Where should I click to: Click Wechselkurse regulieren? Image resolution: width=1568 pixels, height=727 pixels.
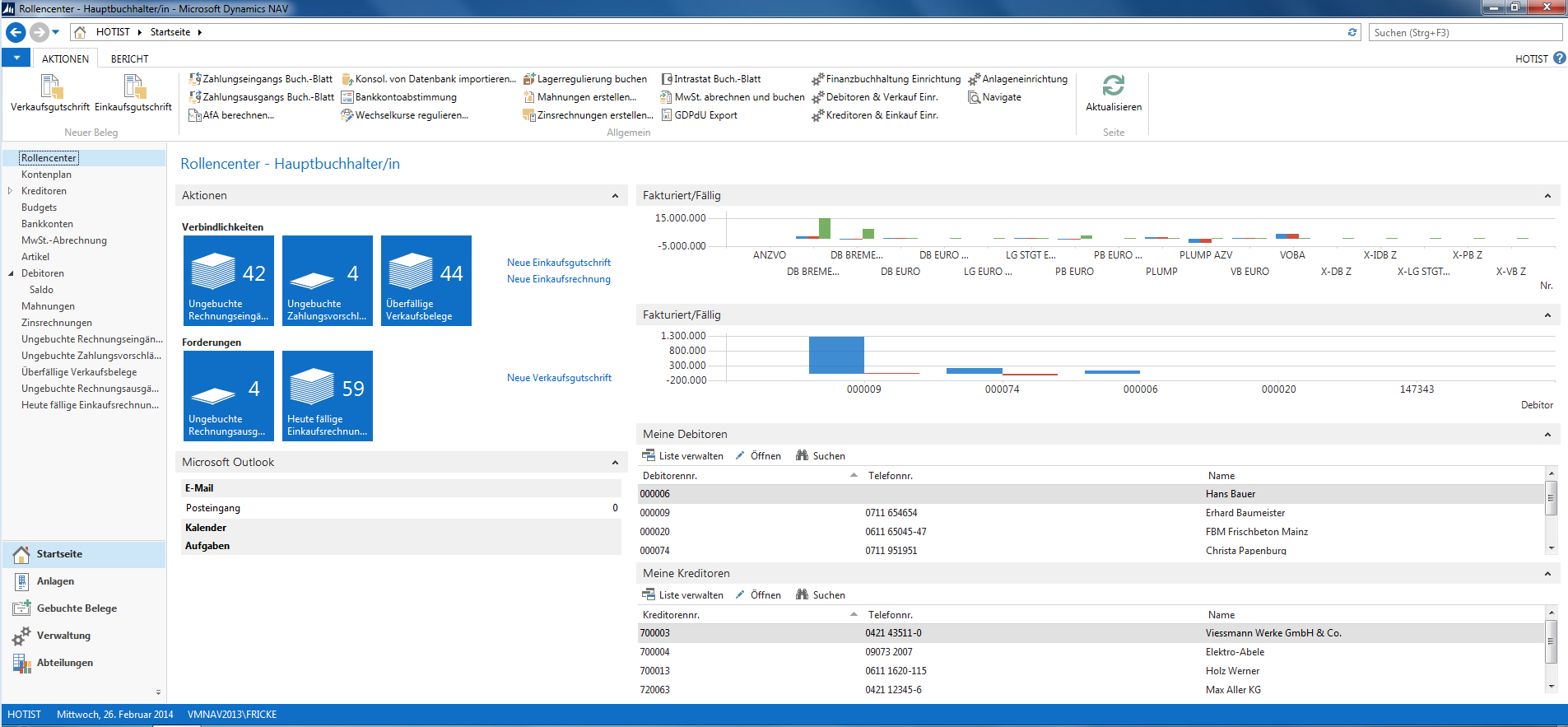click(x=405, y=115)
